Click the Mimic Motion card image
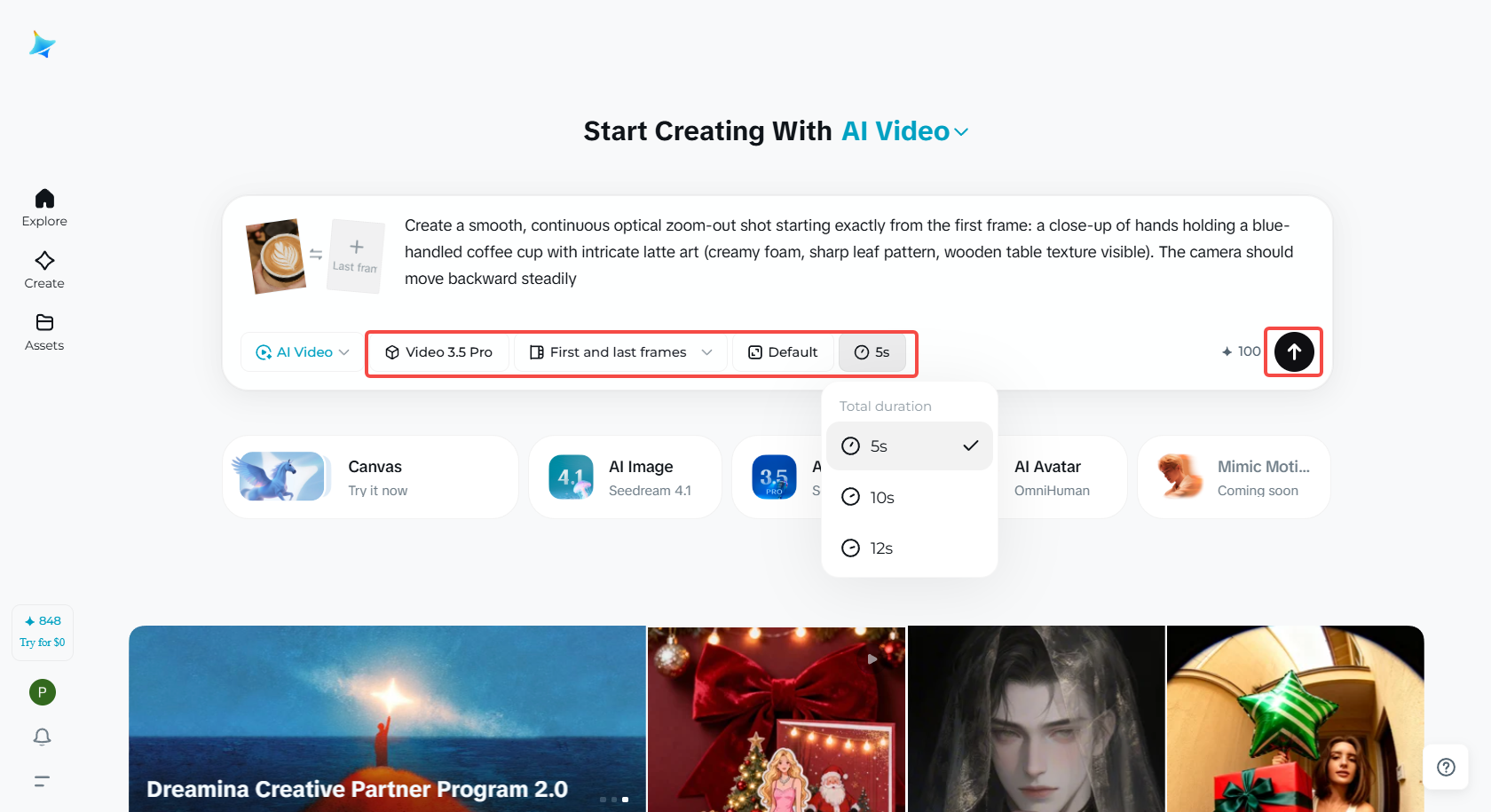 click(1180, 477)
